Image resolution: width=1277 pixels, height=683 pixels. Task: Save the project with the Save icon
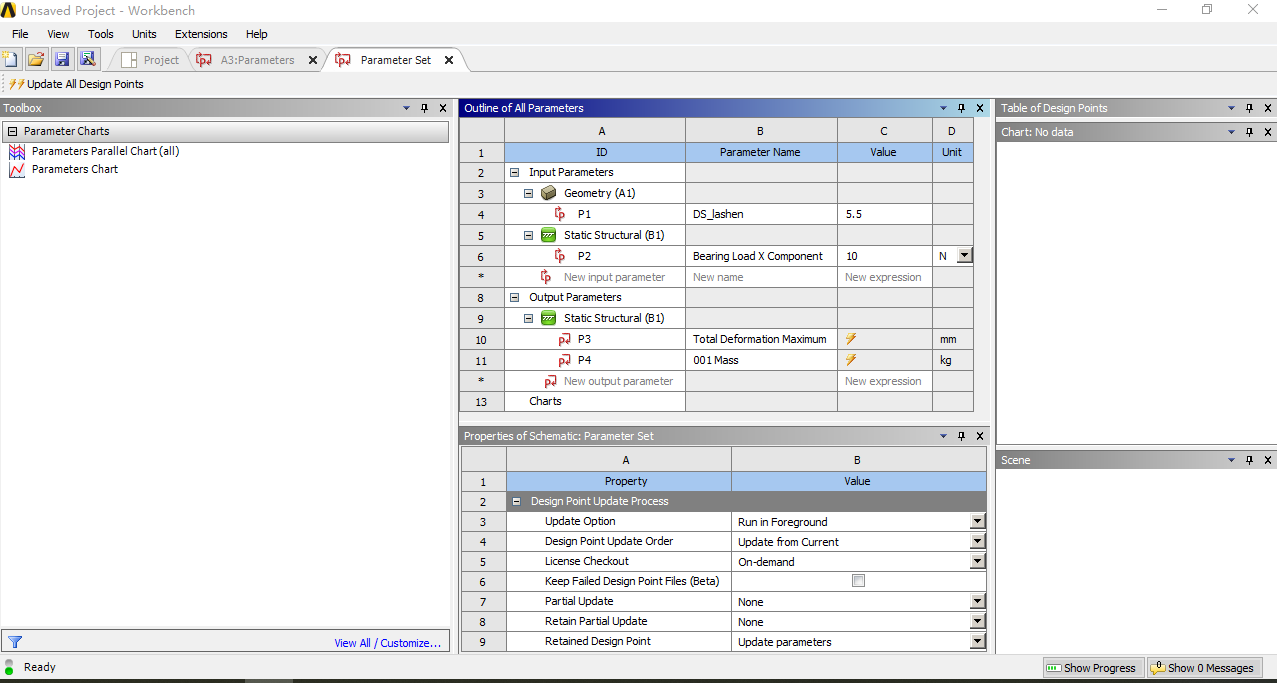(x=62, y=58)
